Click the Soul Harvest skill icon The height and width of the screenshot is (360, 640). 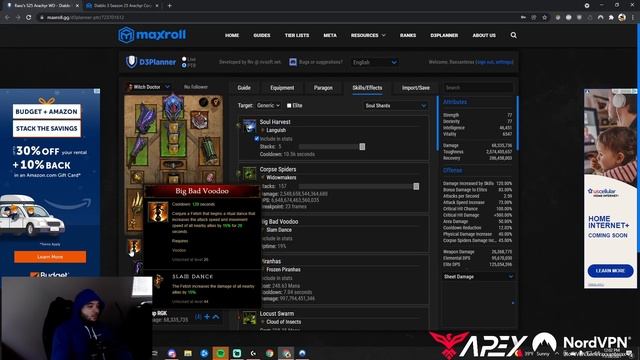coord(250,126)
